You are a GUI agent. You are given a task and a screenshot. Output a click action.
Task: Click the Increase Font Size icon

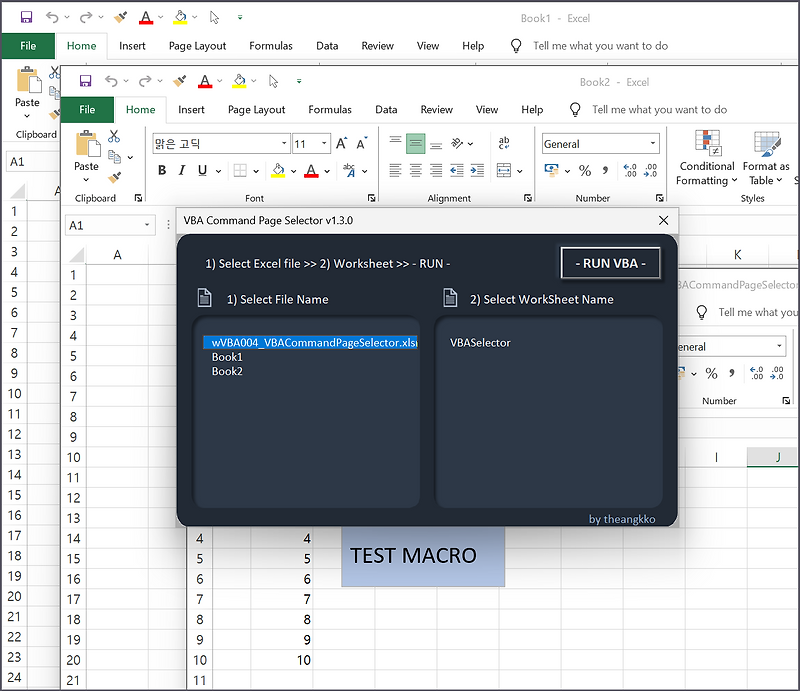point(341,141)
